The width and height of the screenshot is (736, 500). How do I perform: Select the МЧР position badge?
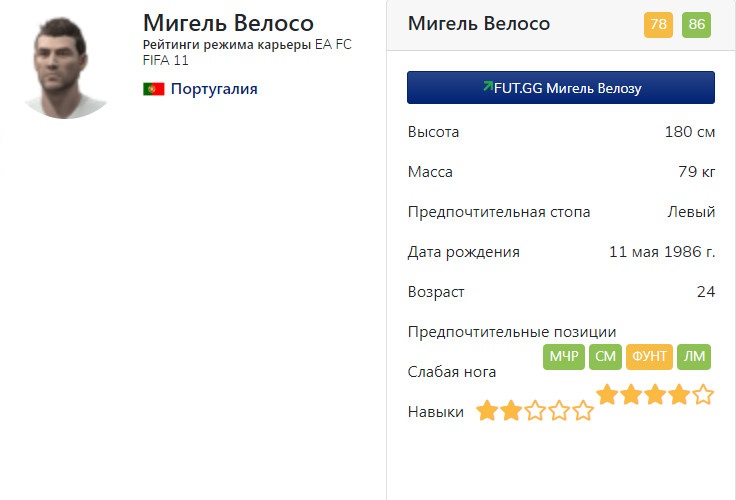tap(564, 357)
